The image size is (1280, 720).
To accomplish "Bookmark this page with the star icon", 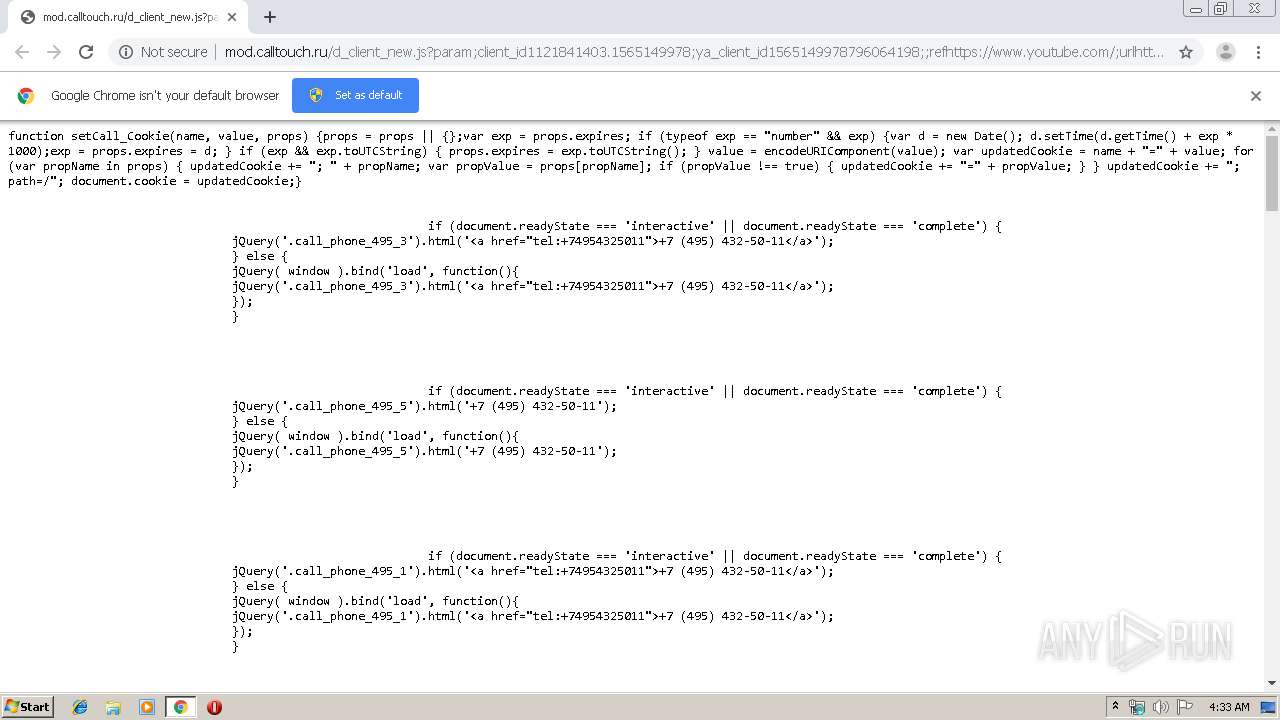I will point(1186,52).
